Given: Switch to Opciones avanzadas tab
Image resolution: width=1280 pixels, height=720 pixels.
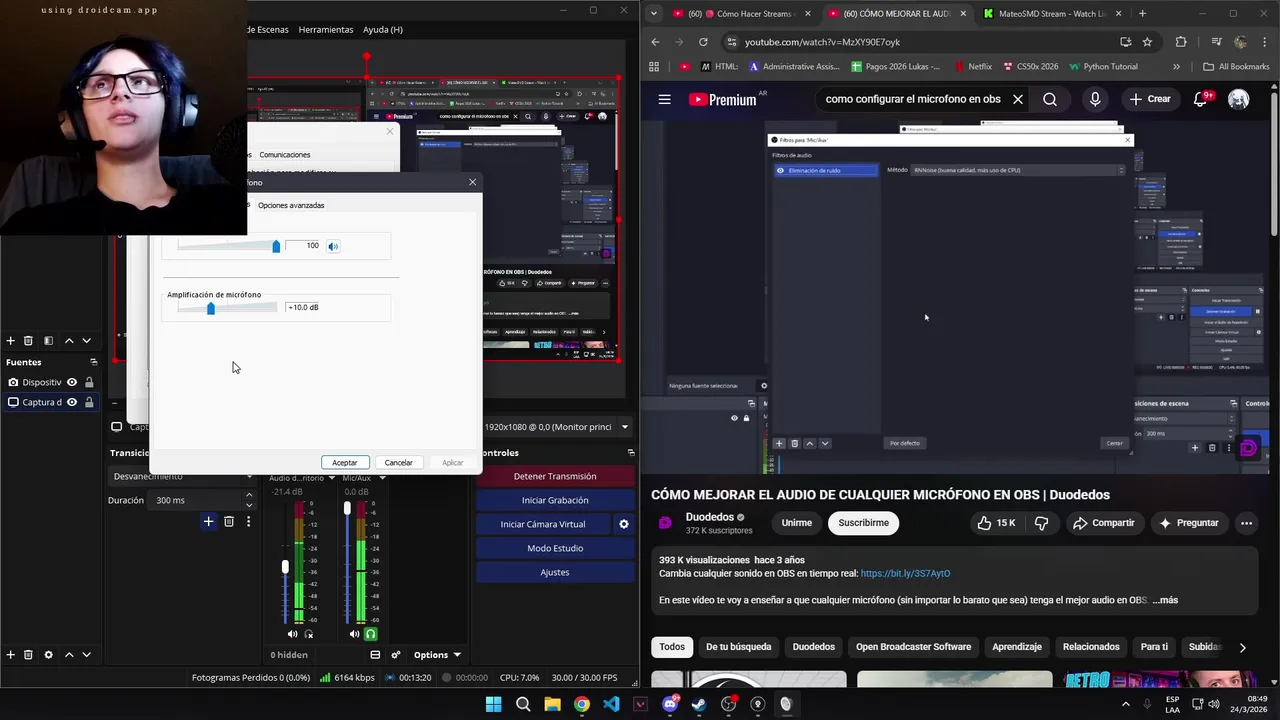Looking at the screenshot, I should 291,205.
